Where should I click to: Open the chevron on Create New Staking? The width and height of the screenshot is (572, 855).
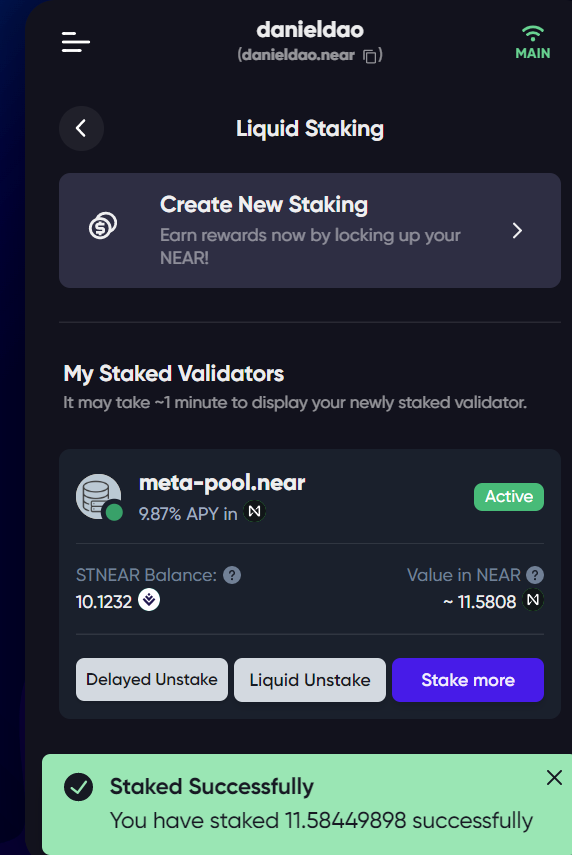tap(517, 231)
